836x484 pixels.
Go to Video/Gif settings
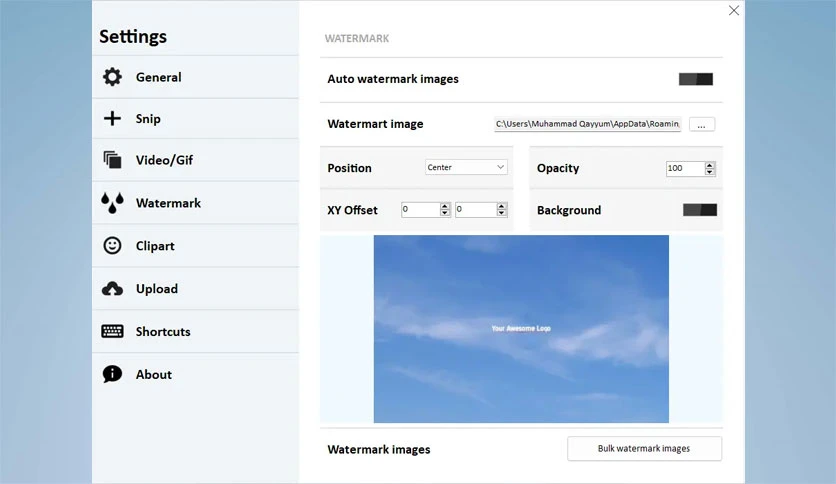[196, 160]
